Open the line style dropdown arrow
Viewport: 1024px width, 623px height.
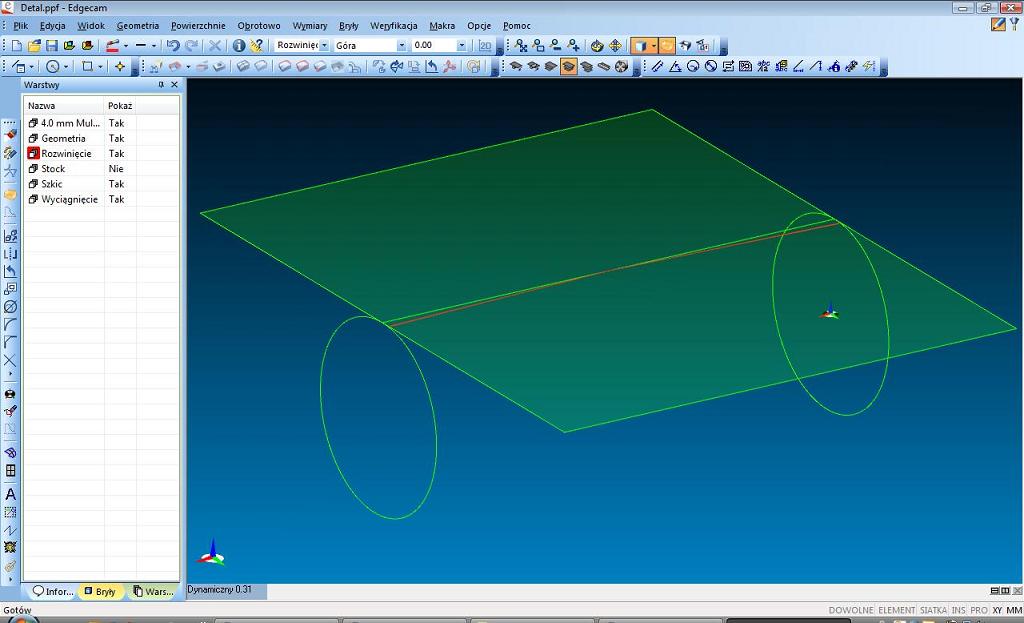click(x=153, y=46)
